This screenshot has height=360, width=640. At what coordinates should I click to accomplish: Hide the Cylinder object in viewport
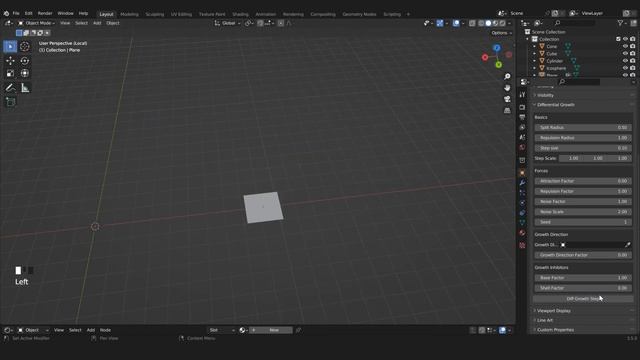point(625,61)
